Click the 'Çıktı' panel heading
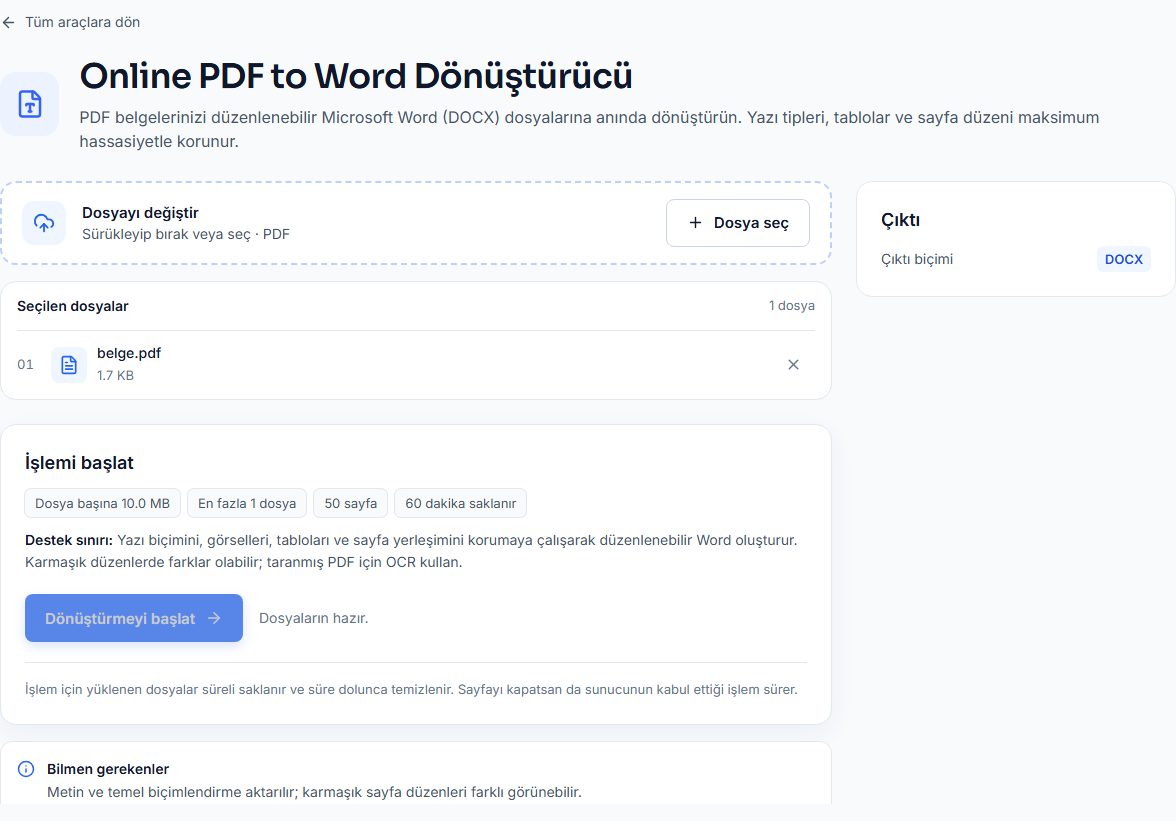Image resolution: width=1176 pixels, height=821 pixels. pyautogui.click(x=900, y=220)
